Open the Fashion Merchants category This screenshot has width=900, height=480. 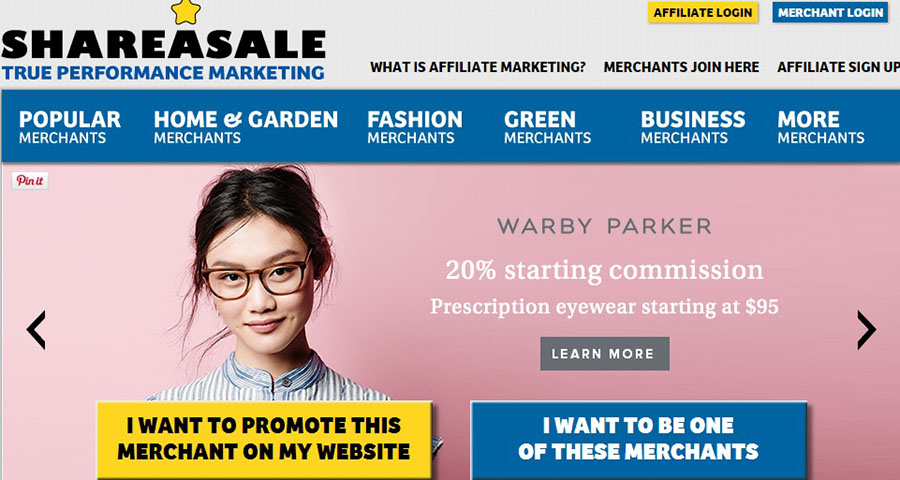[414, 127]
